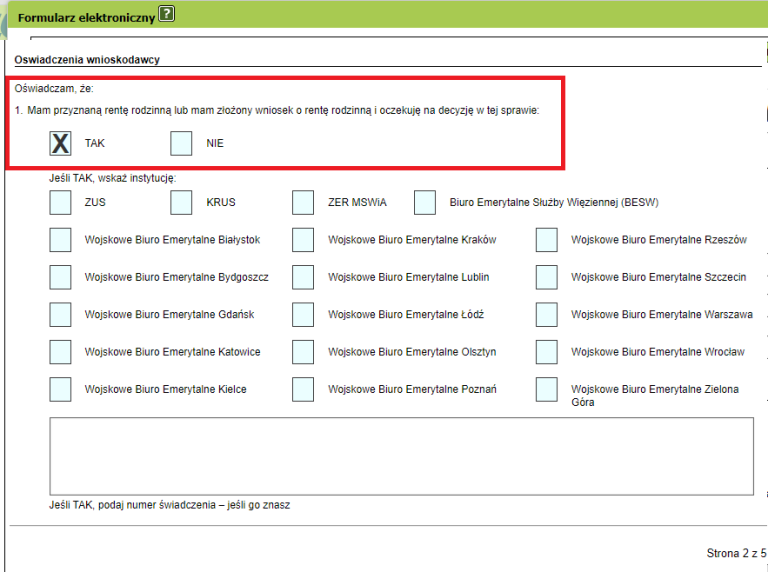The height and width of the screenshot is (572, 768).
Task: Tick the KRUS checkbox
Action: click(x=181, y=203)
